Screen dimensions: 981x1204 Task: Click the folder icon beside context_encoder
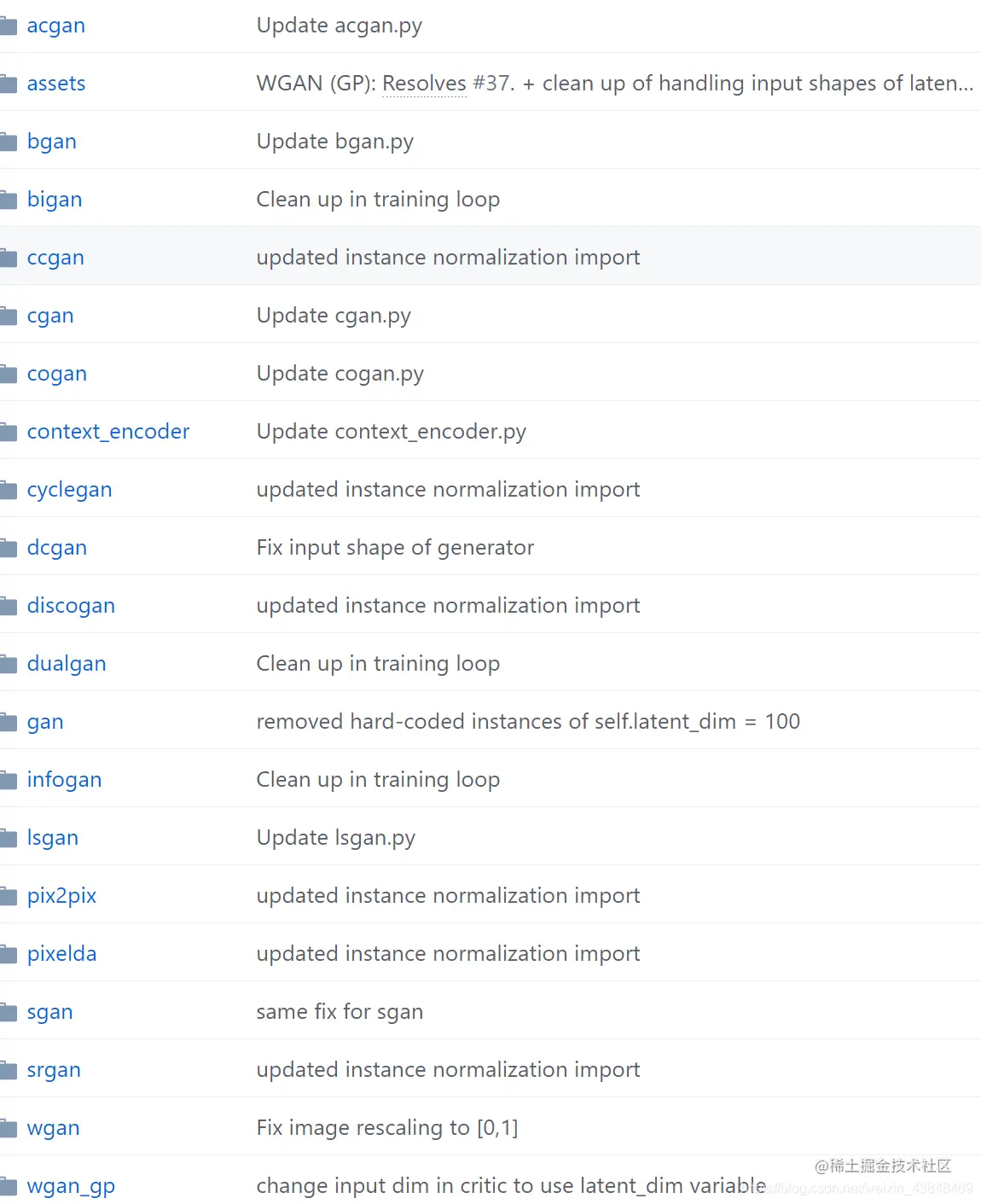8,433
